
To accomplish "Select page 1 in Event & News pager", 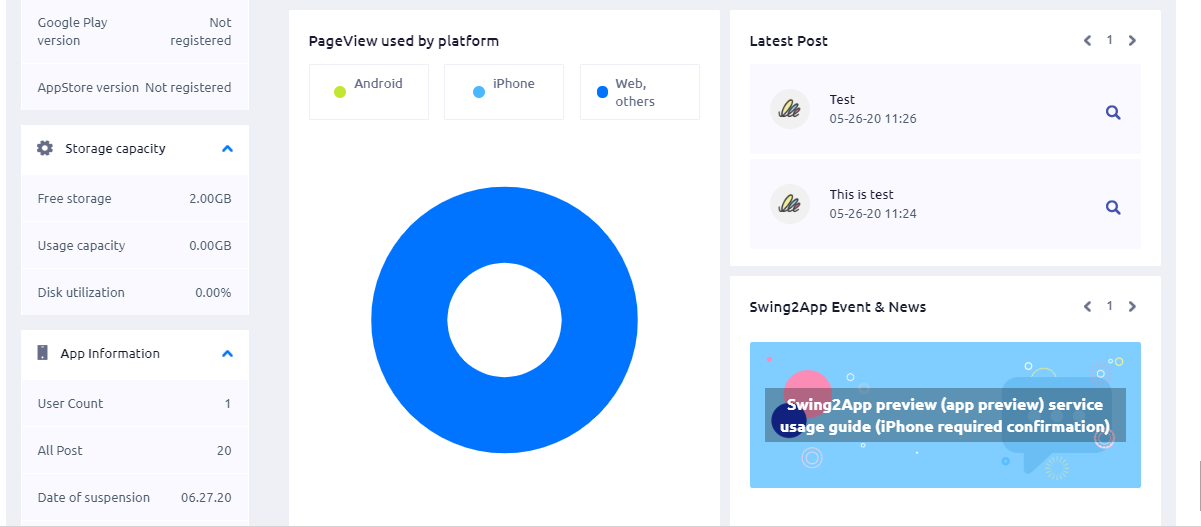I will (x=1109, y=306).
